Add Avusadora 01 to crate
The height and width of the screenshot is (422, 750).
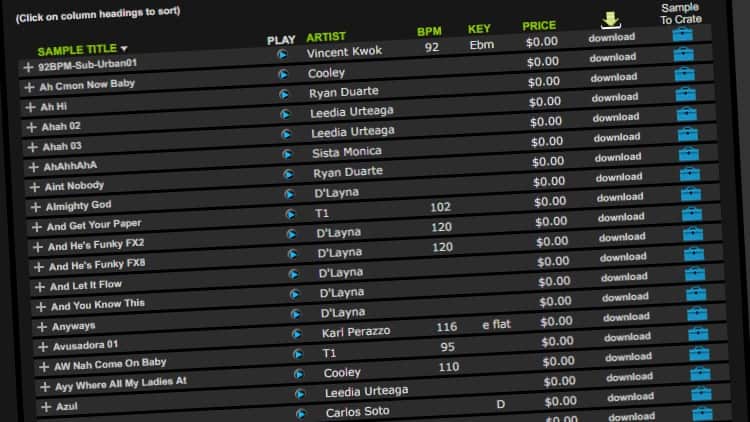coord(698,313)
